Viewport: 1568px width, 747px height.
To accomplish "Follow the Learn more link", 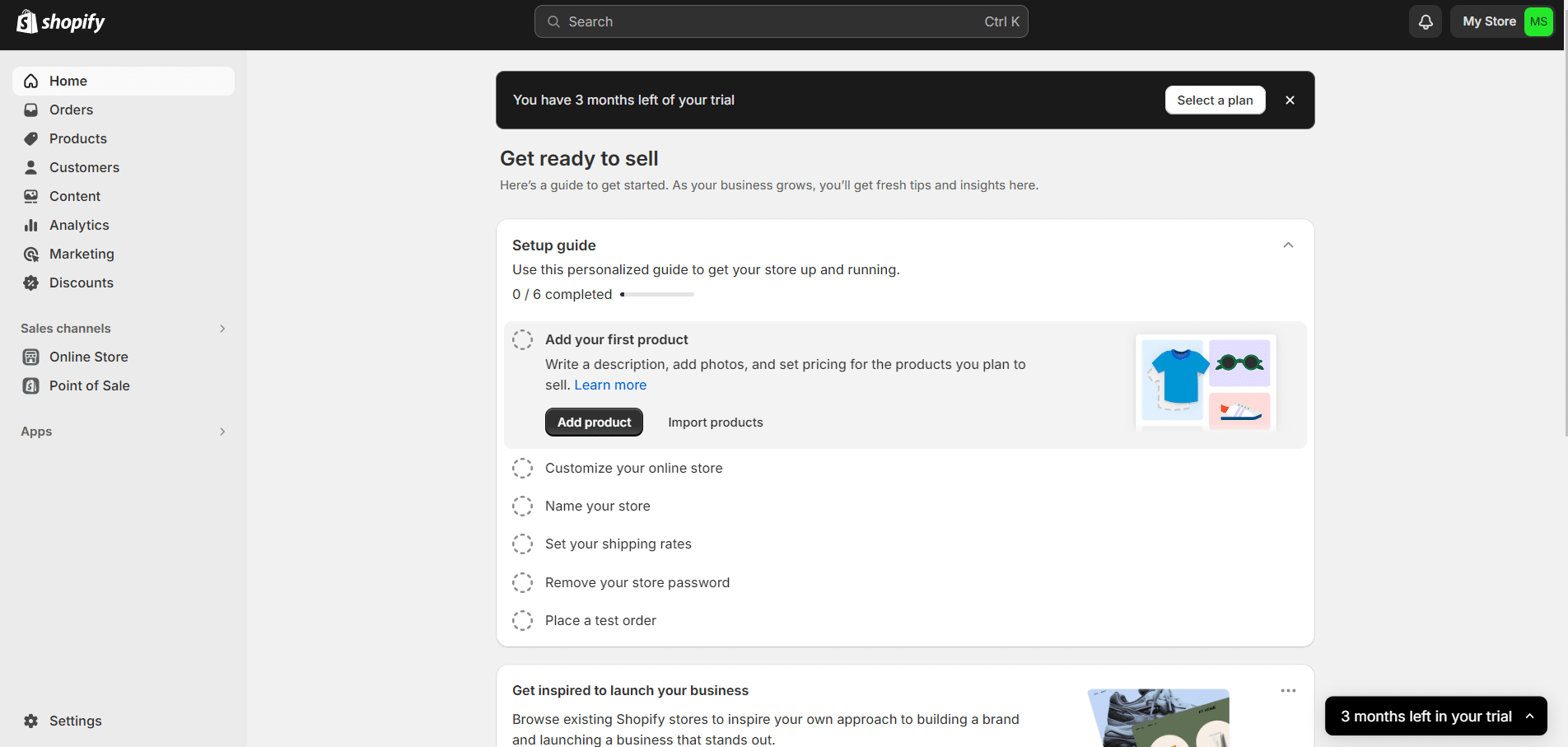I will 610,385.
